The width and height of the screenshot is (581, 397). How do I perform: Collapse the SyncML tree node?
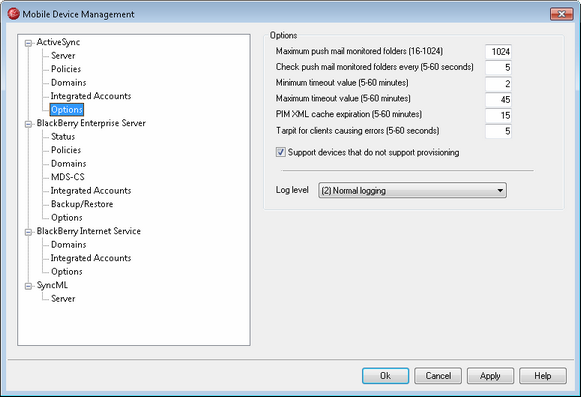(28, 286)
